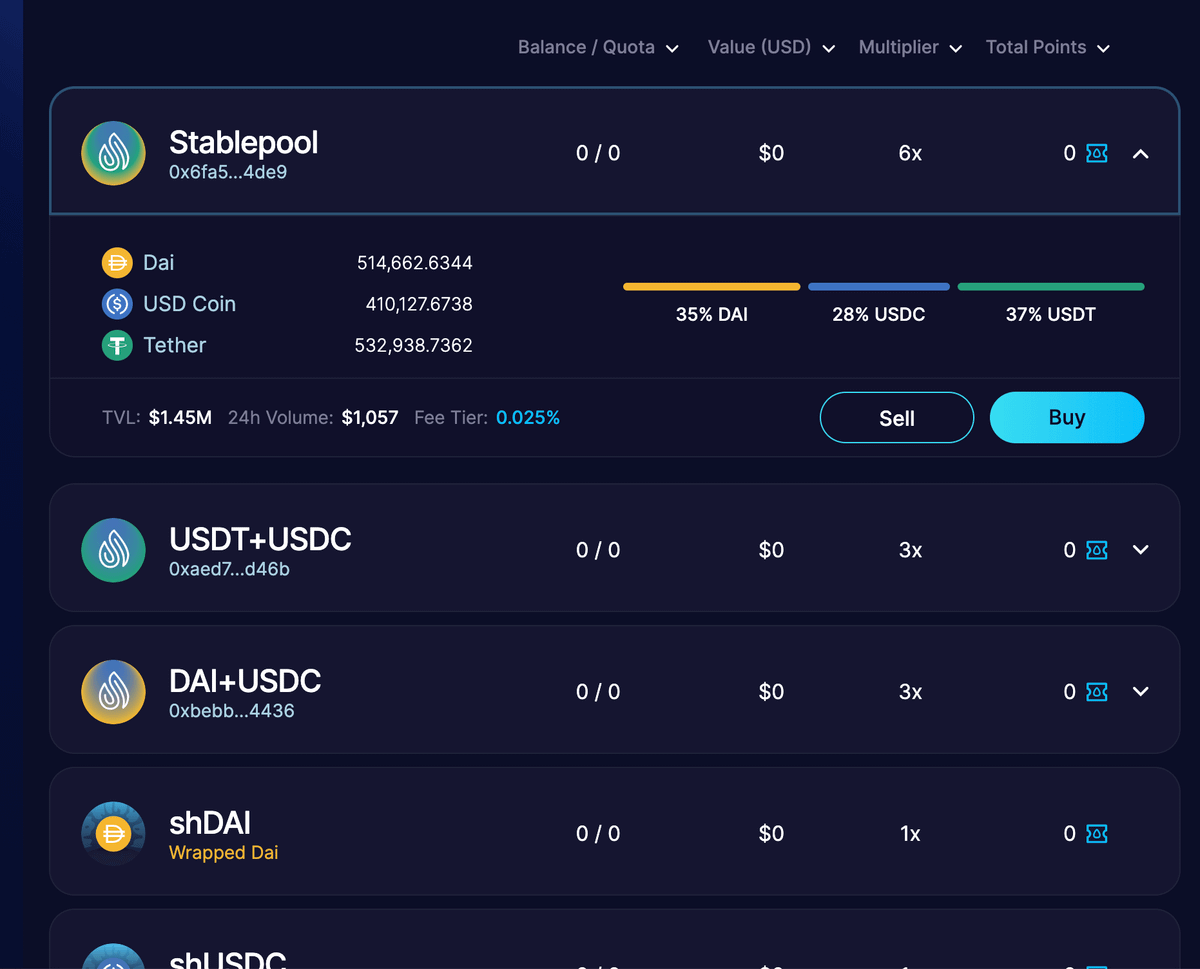Click the shDAI points ticket icon
Viewport: 1200px width, 969px height.
(1097, 834)
